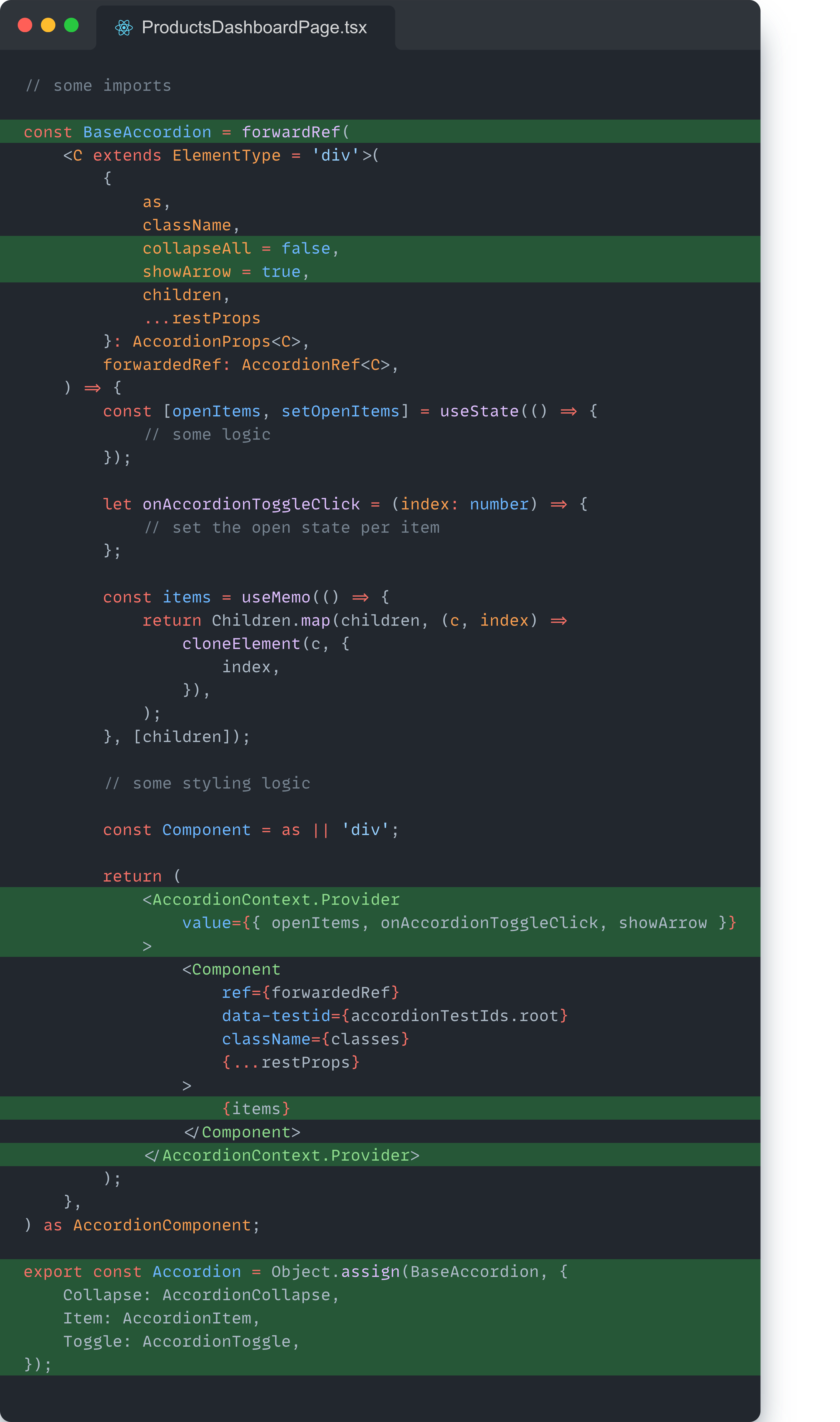Viewport: 840px width, 1422px height.
Task: Click the line "cloneElement(c, {"
Action: pyautogui.click(x=266, y=644)
